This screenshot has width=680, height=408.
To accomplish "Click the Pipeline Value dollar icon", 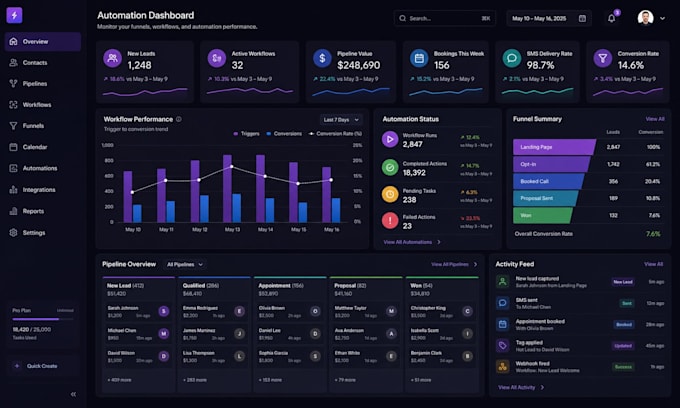I will [322, 58].
